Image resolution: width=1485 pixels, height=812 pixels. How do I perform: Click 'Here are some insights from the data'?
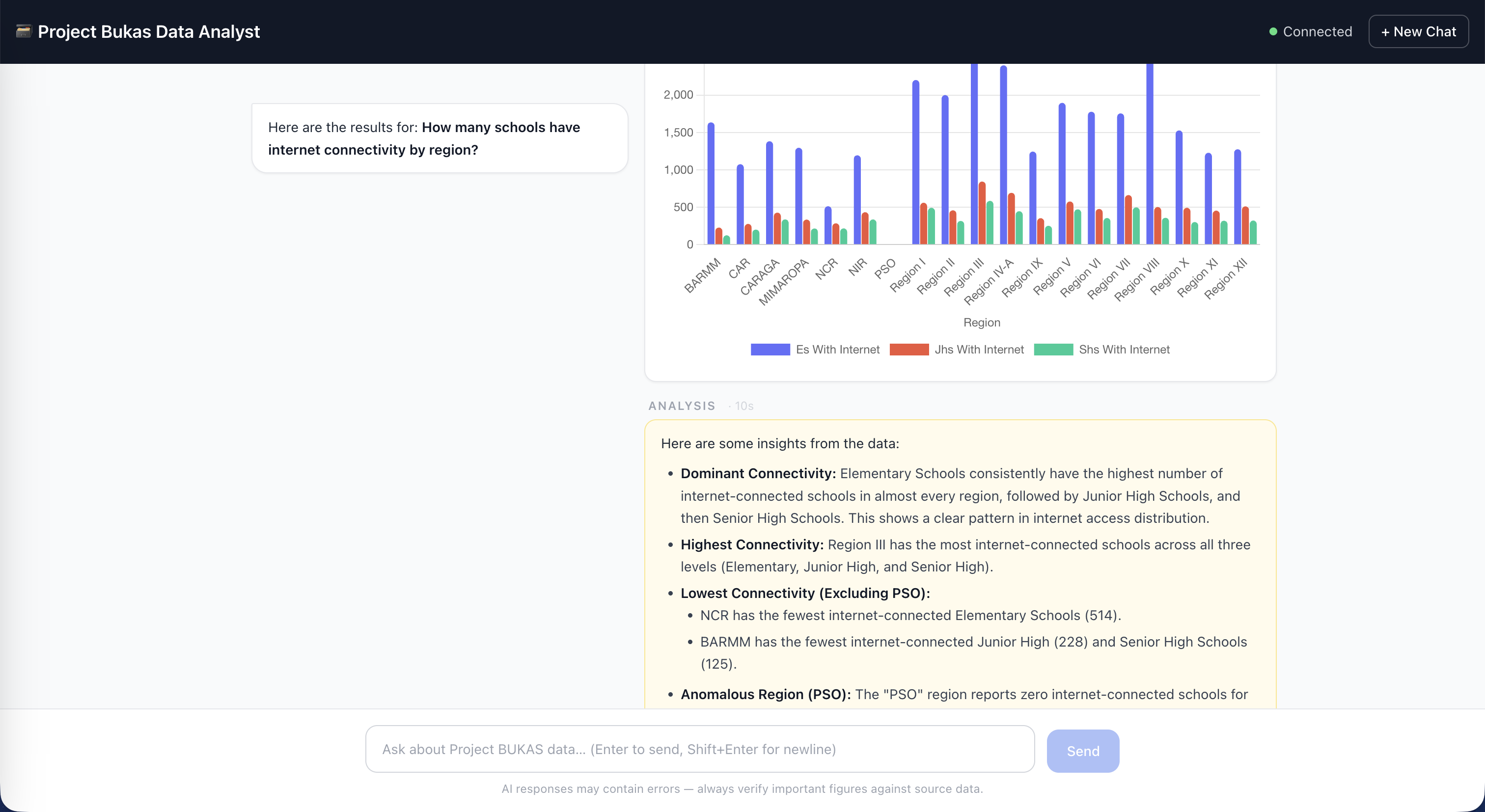[779, 443]
